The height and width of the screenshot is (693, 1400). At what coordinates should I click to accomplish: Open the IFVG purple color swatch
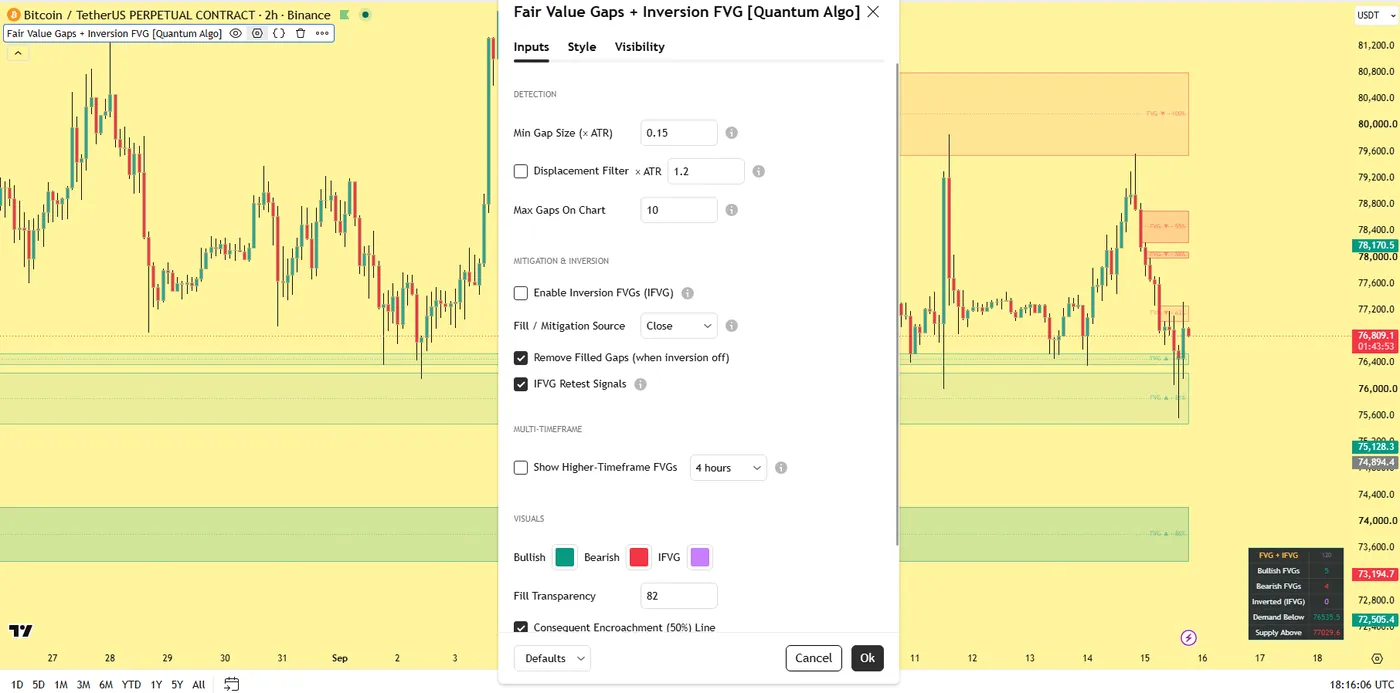tap(700, 557)
